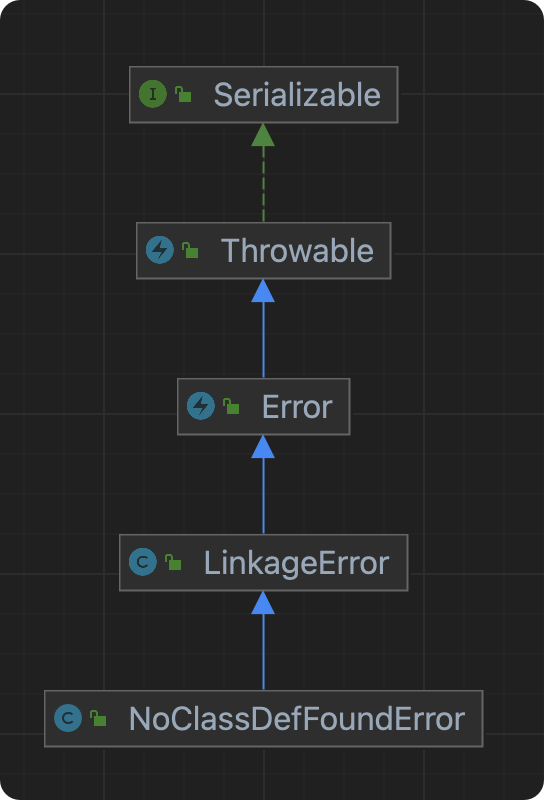Click the LinkageError class icon

(143, 562)
